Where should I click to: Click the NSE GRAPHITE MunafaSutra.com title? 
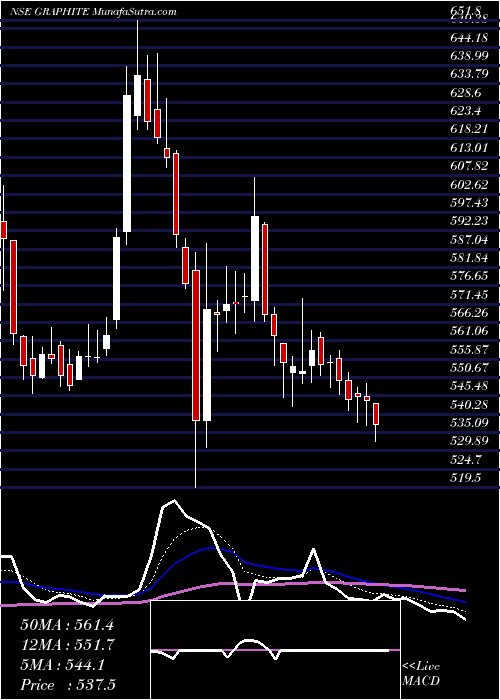[93, 12]
